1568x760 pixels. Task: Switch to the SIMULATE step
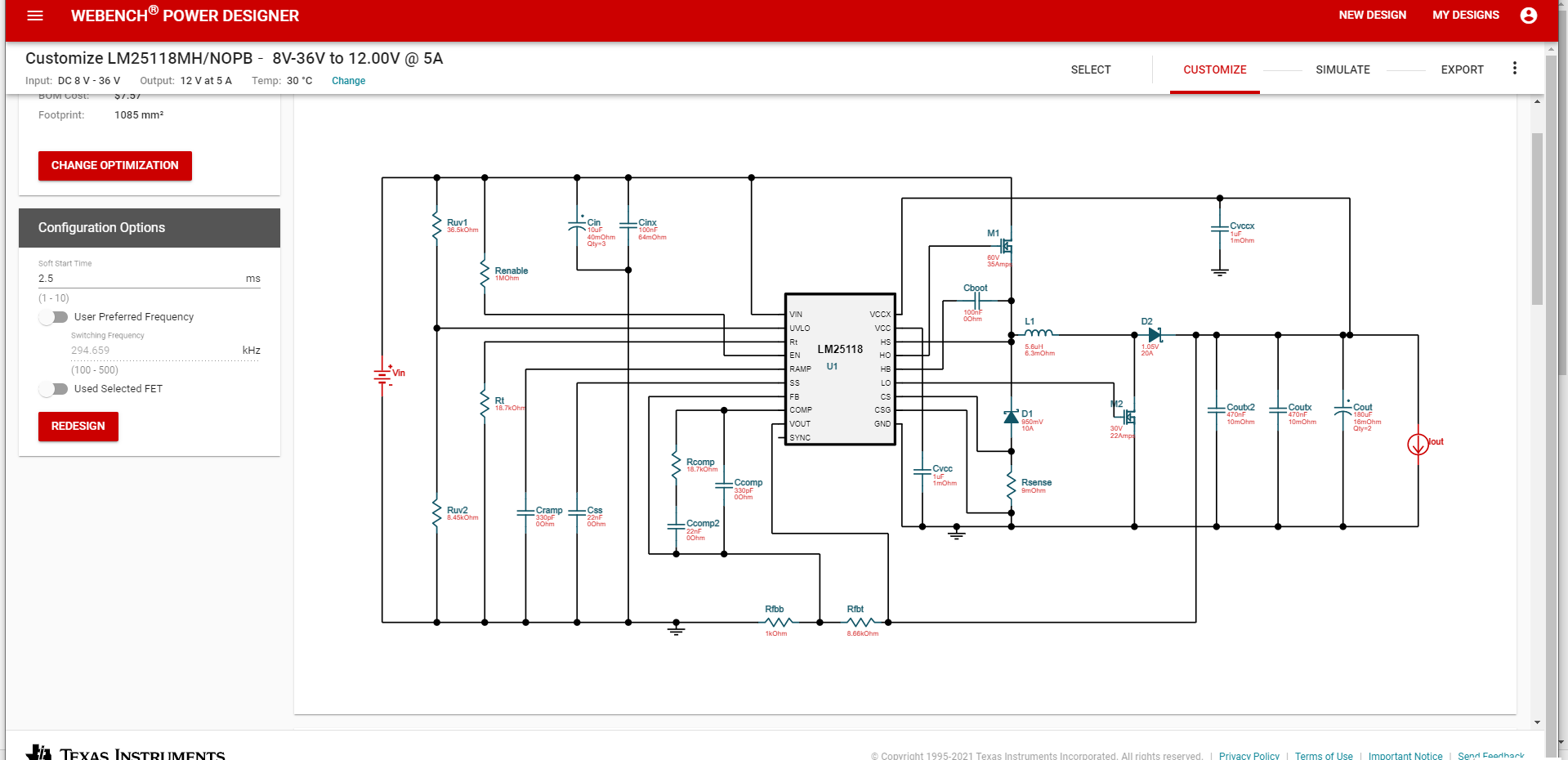tap(1342, 69)
